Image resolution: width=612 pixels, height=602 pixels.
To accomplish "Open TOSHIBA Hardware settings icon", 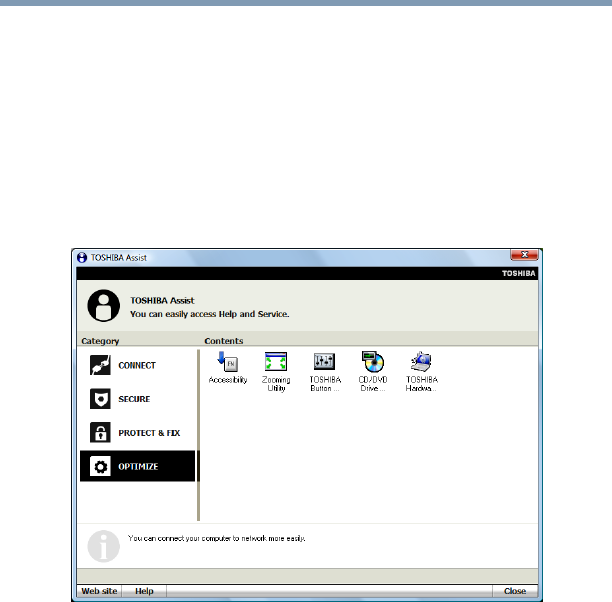I will coord(421,372).
